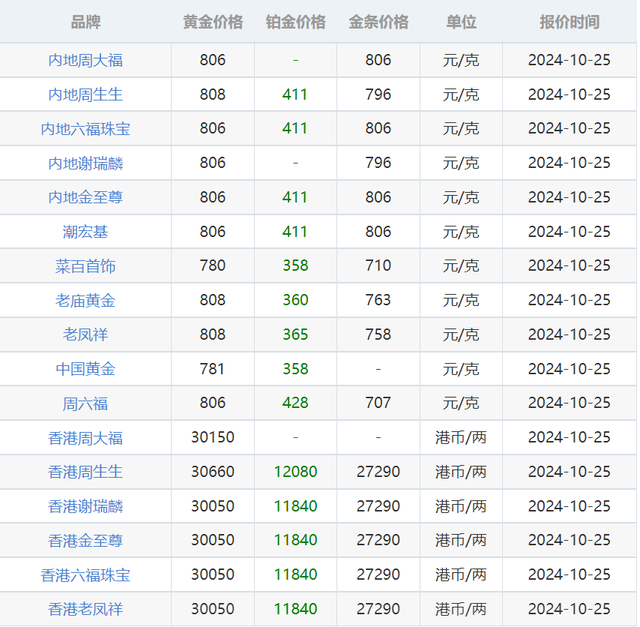Select 香港周大福 unit 港币/两
The width and height of the screenshot is (640, 627).
click(x=461, y=438)
